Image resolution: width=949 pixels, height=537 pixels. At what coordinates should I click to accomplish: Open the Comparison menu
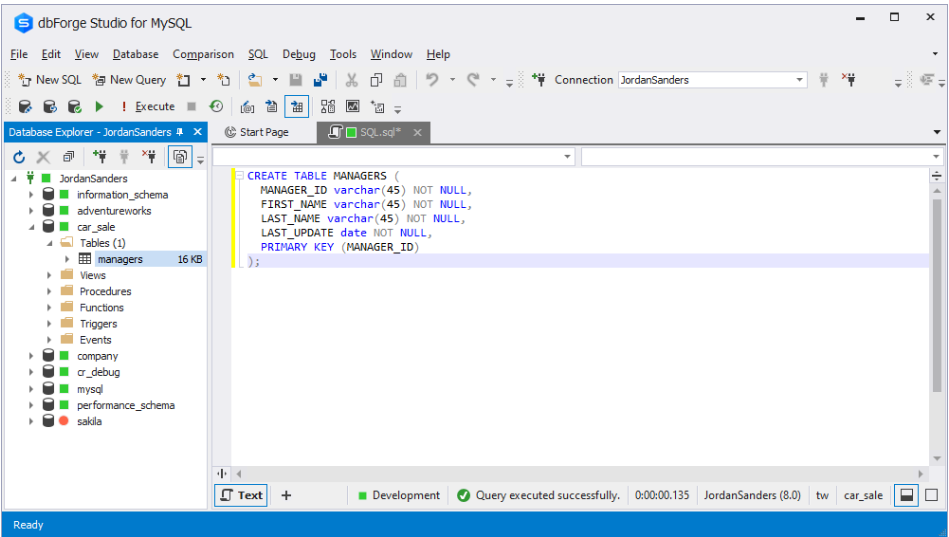pyautogui.click(x=203, y=54)
